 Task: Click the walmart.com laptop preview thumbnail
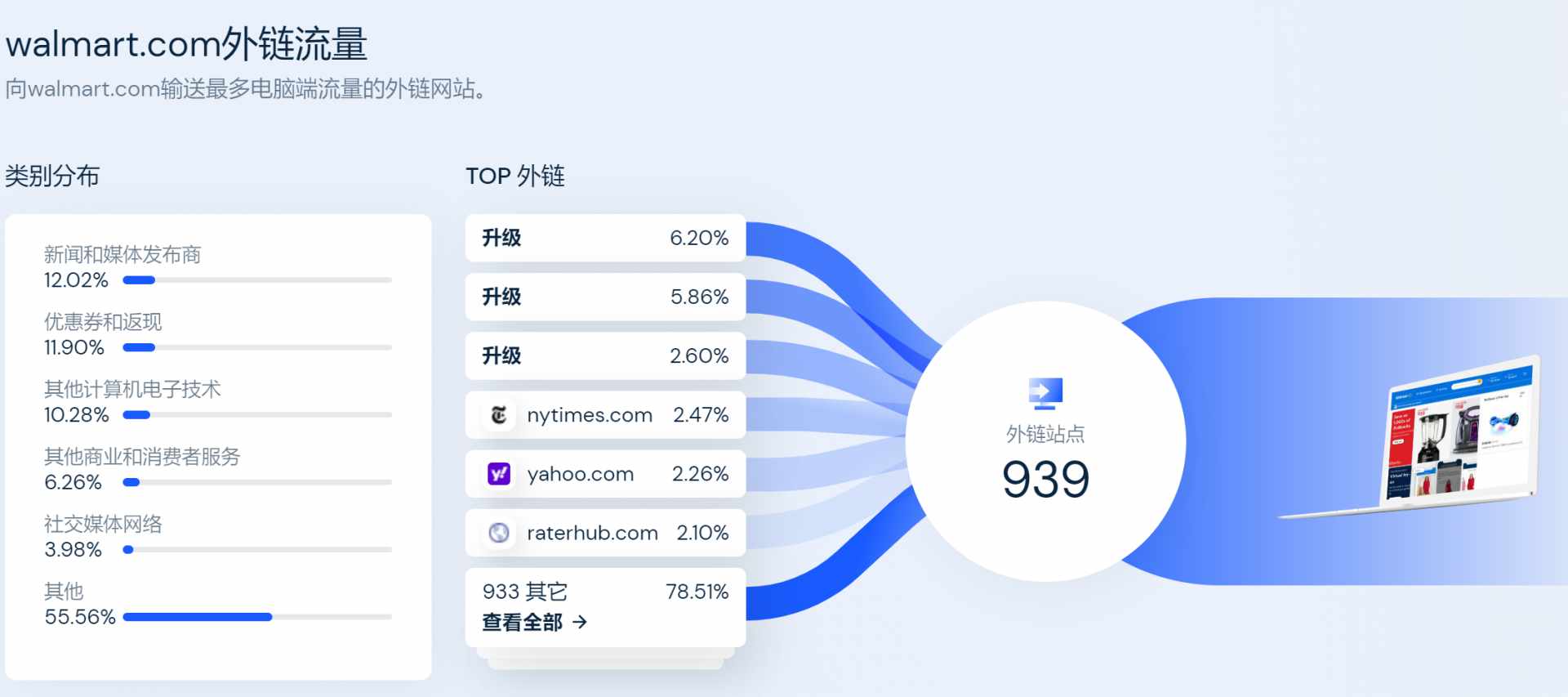(1410, 436)
